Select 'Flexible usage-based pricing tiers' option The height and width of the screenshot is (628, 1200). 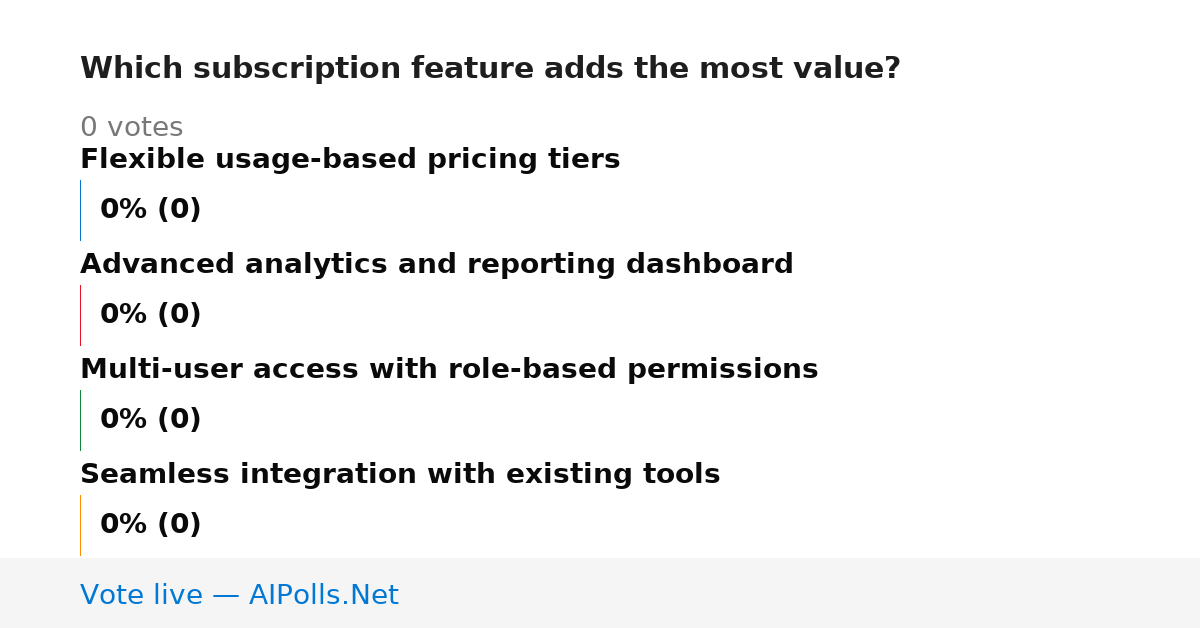[x=350, y=160]
